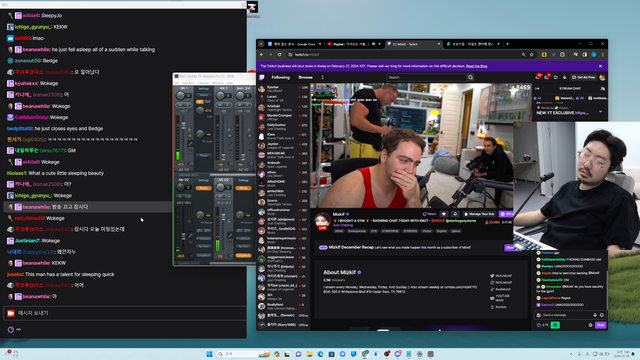
Task: Click the Twitch logo home icon
Action: pyautogui.click(x=262, y=77)
